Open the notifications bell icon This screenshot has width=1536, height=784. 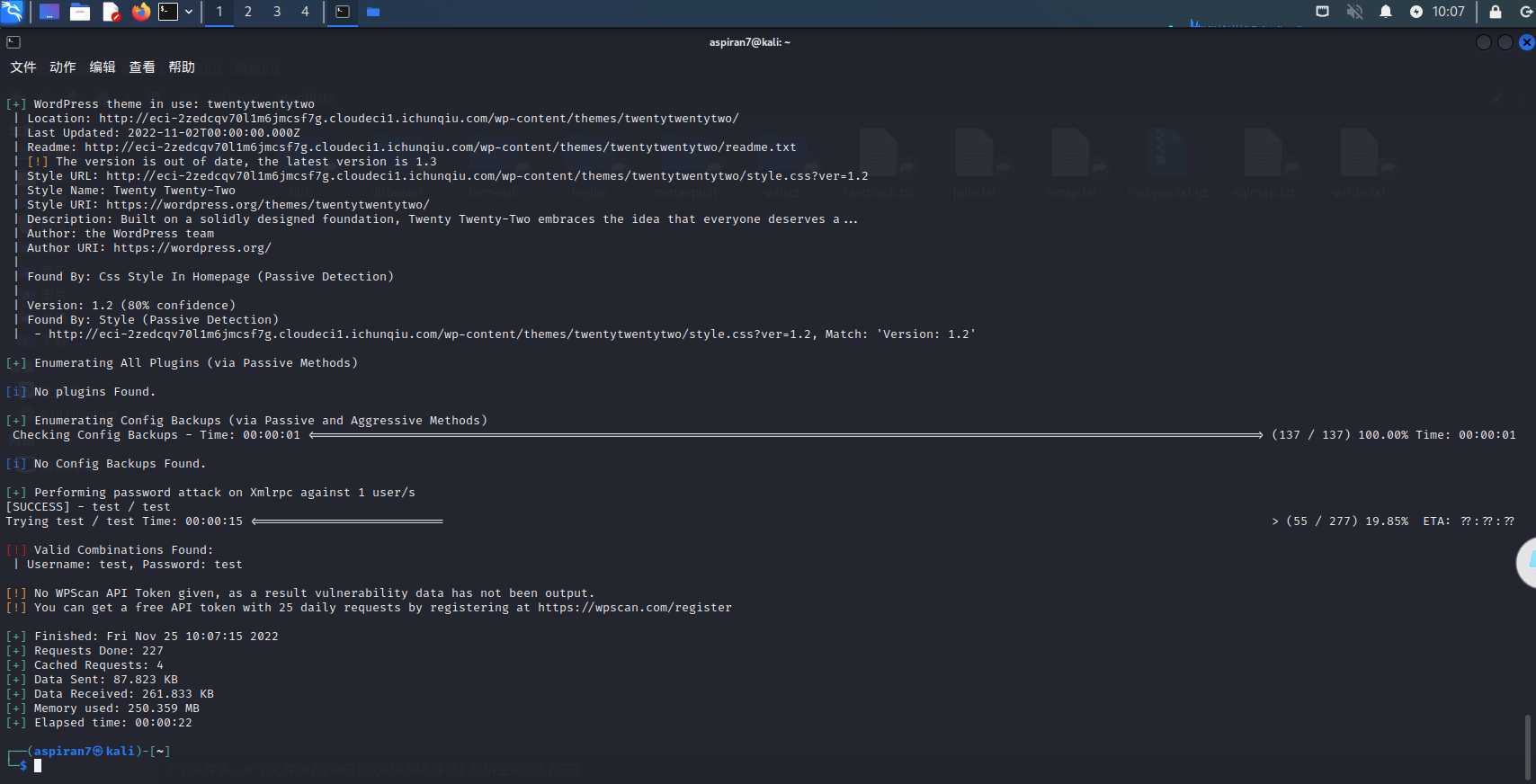pos(1386,12)
